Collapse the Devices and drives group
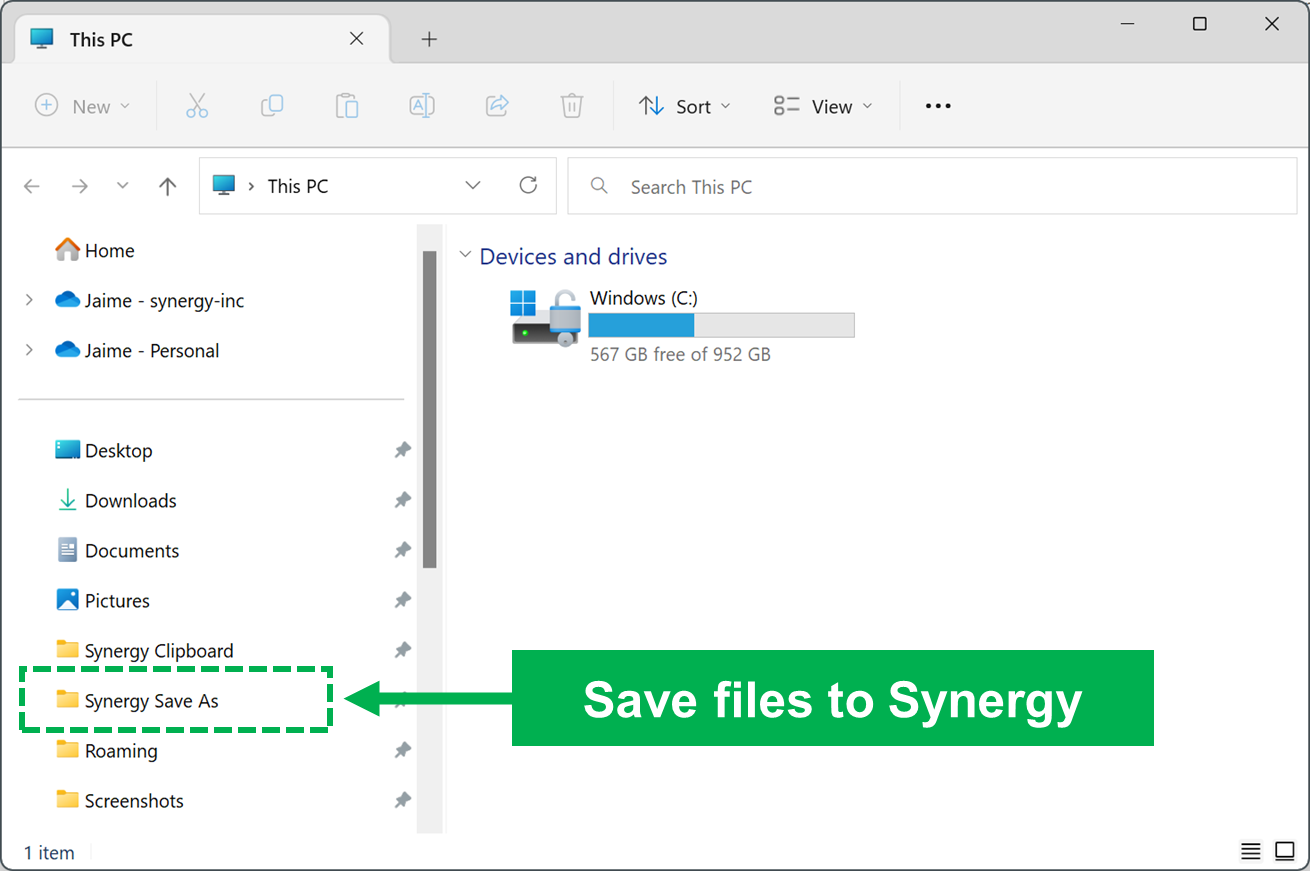Screen dimensions: 1310x871 click(x=465, y=256)
